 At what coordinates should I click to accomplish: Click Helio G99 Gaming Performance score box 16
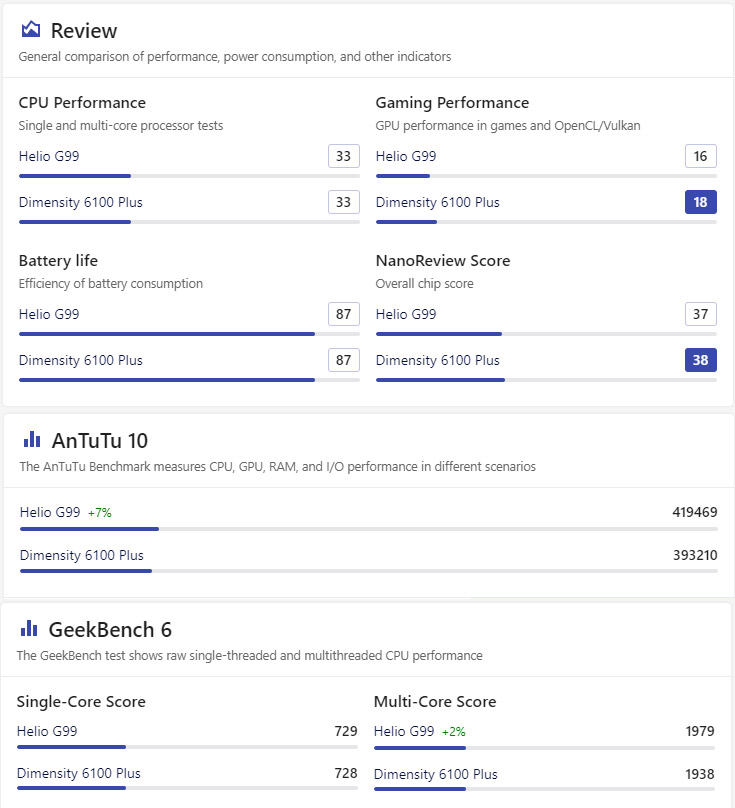click(x=700, y=156)
